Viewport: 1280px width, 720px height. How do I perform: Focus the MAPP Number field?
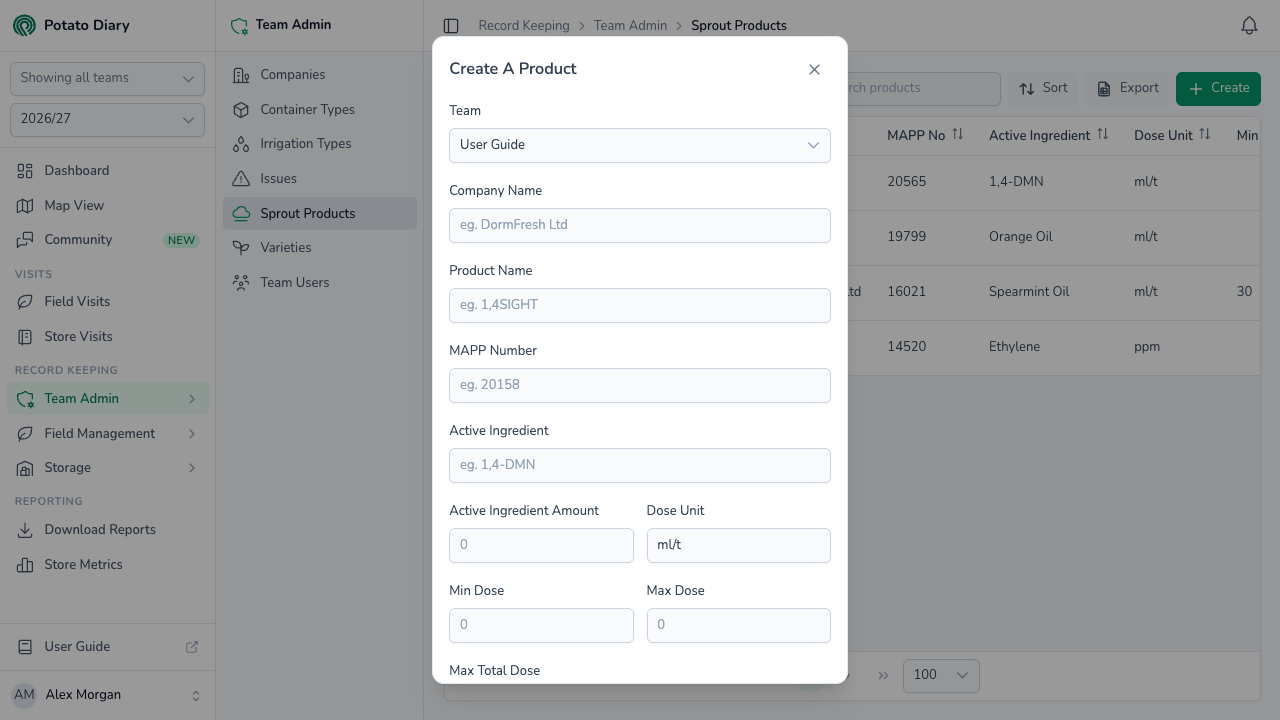pos(640,385)
